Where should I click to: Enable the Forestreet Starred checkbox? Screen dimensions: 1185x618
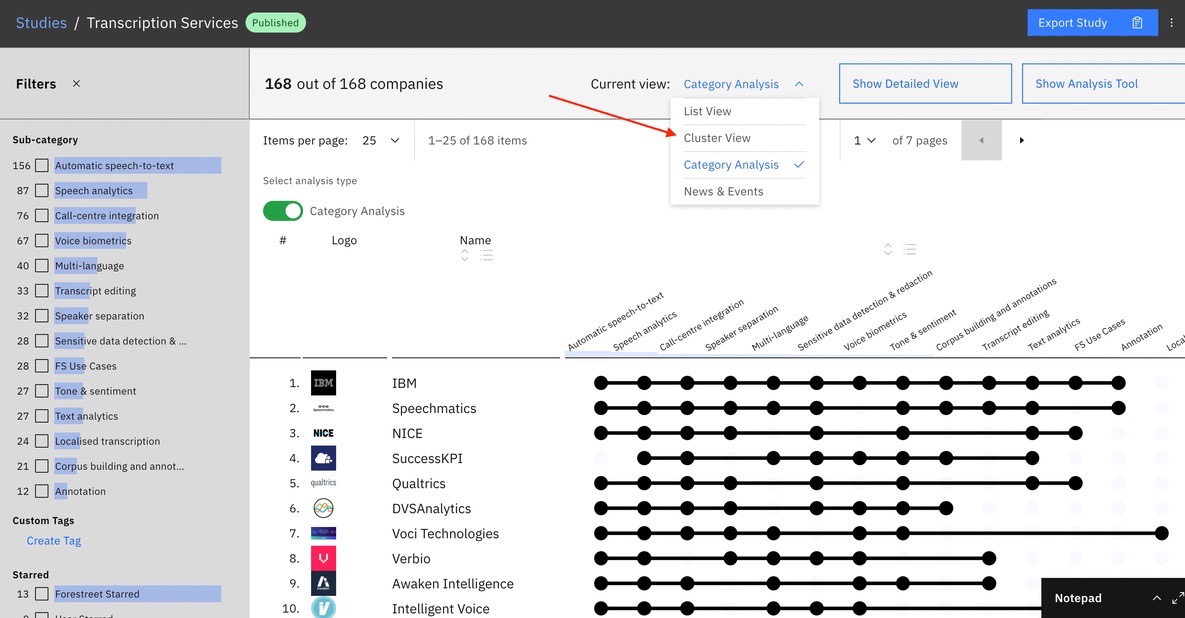click(x=42, y=594)
